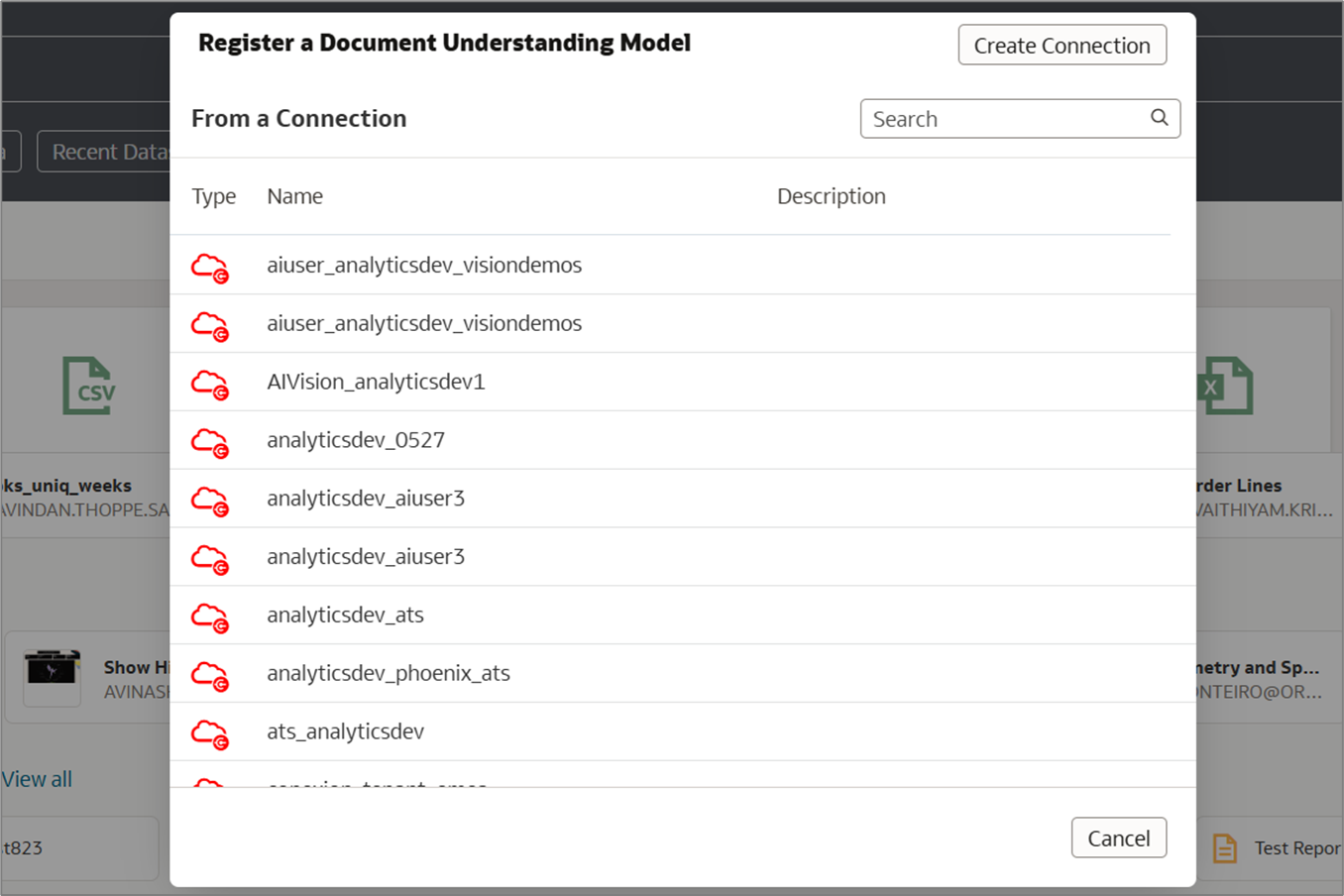Image resolution: width=1344 pixels, height=896 pixels.
Task: Click the ats_analyticsdev connection cloud icon
Action: pyautogui.click(x=210, y=733)
